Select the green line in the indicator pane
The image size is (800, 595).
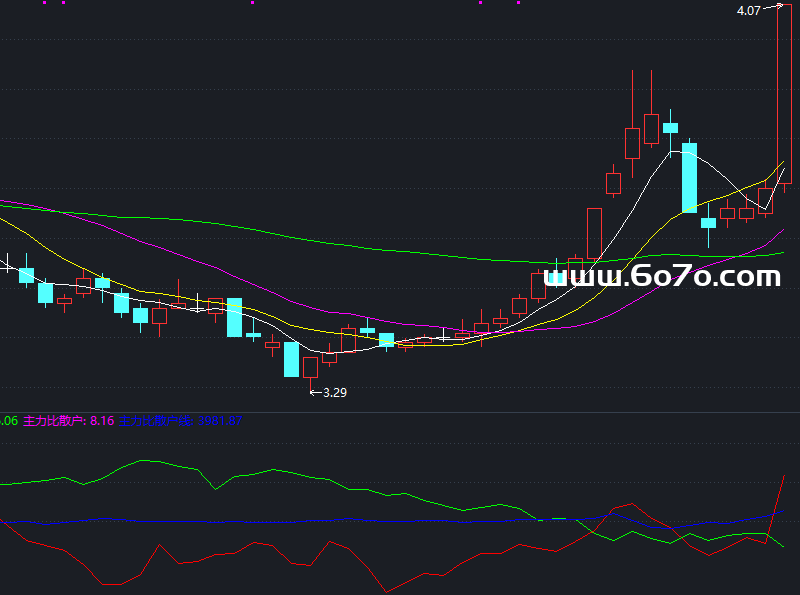150,461
